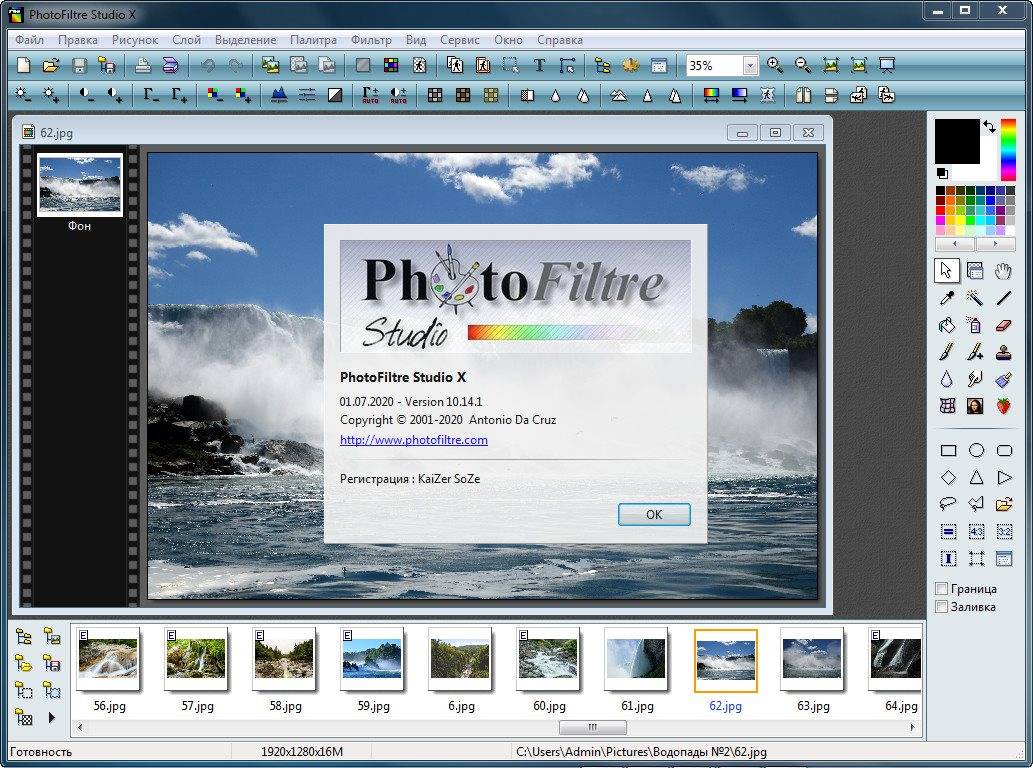This screenshot has width=1033, height=768.
Task: Select the Ellipse selection shape
Action: point(976,451)
